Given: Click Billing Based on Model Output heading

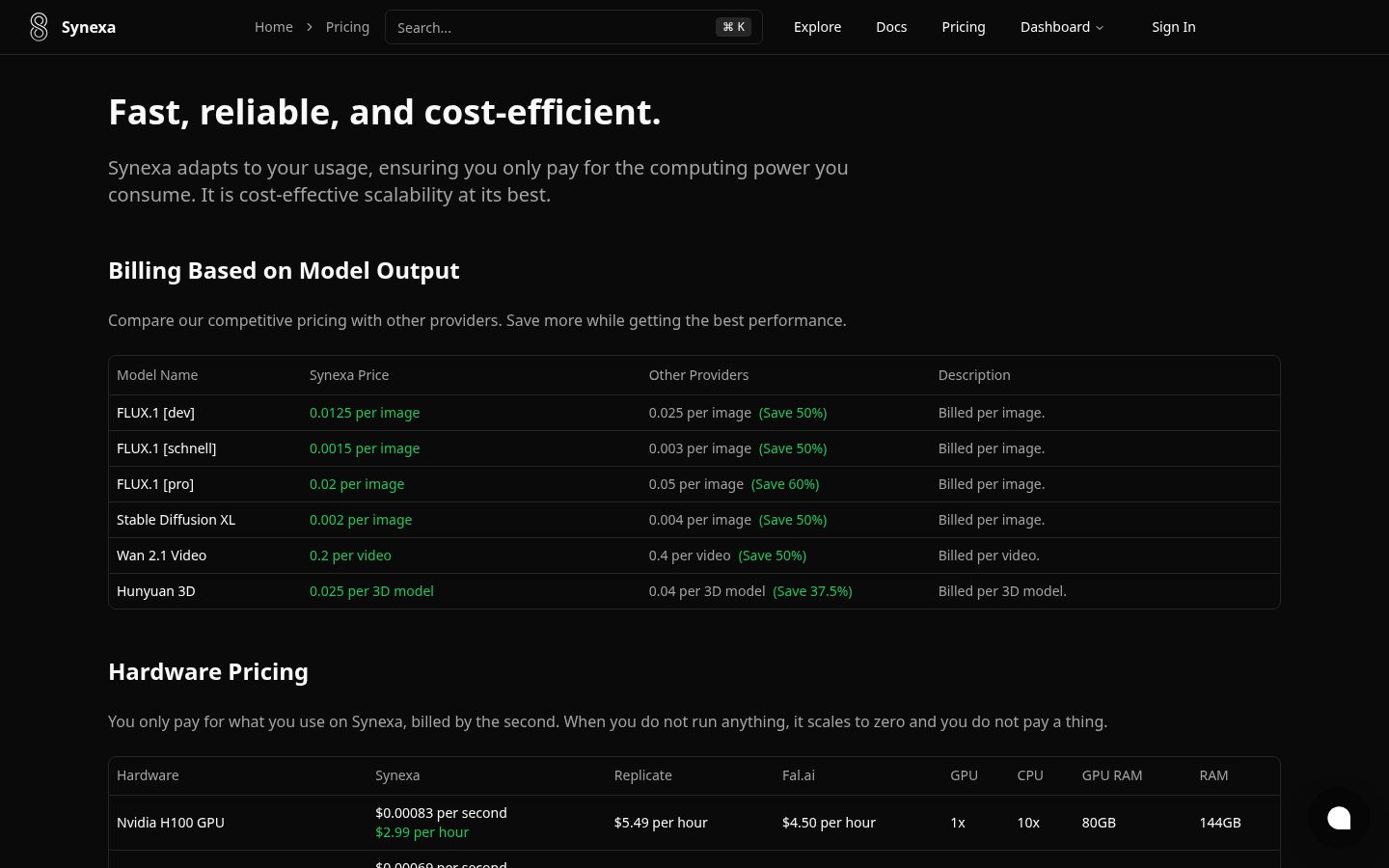Looking at the screenshot, I should [x=284, y=271].
